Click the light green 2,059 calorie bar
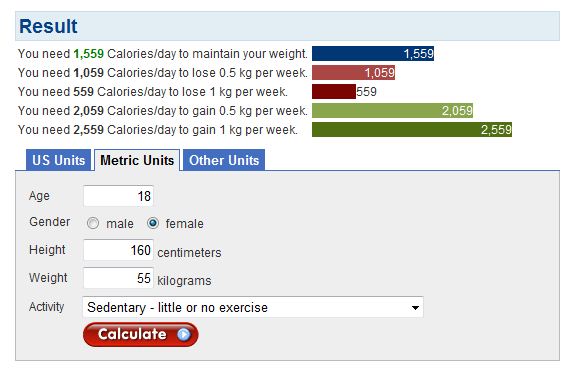This screenshot has width=577, height=379. click(392, 111)
